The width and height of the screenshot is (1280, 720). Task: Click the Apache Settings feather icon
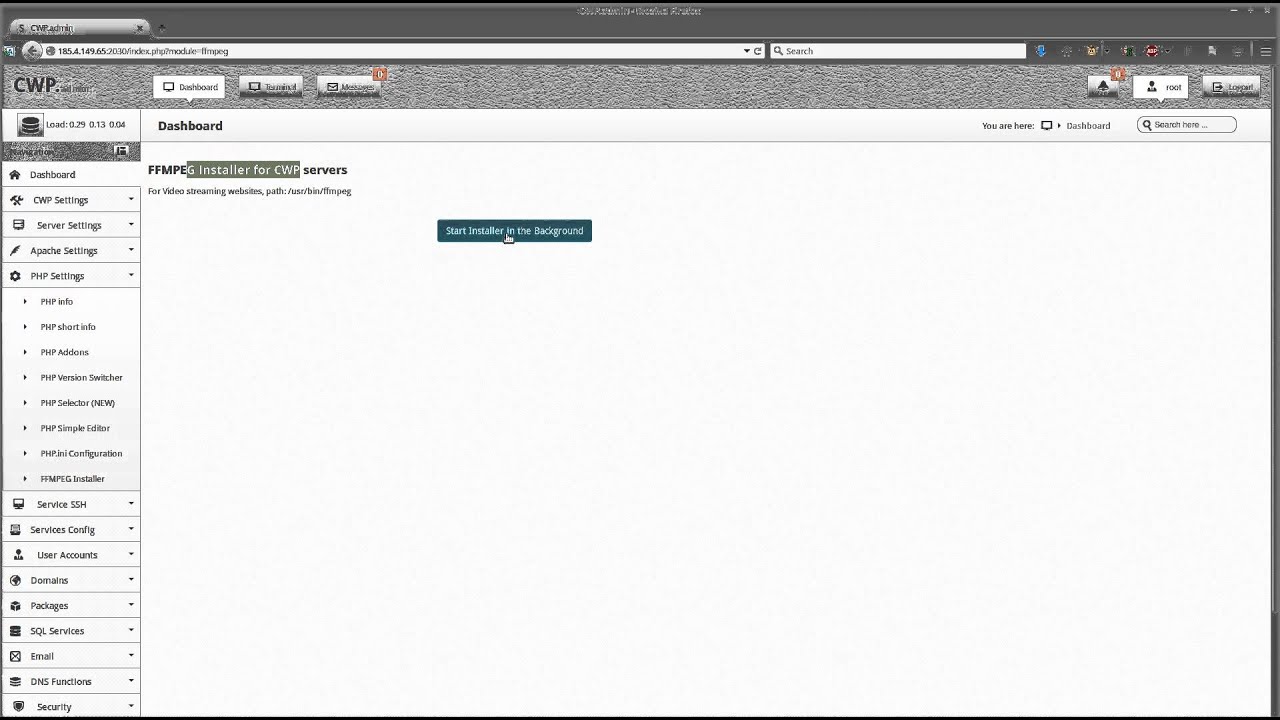pos(16,251)
